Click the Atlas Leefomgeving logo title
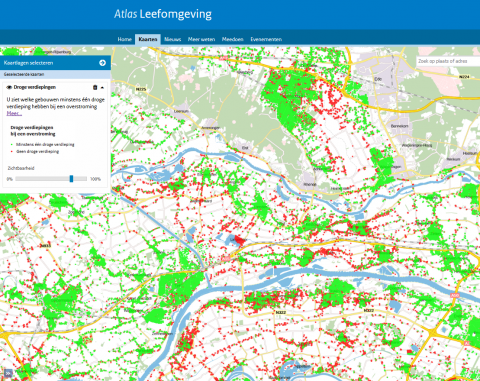Screen dimensions: 480x381 click(163, 14)
